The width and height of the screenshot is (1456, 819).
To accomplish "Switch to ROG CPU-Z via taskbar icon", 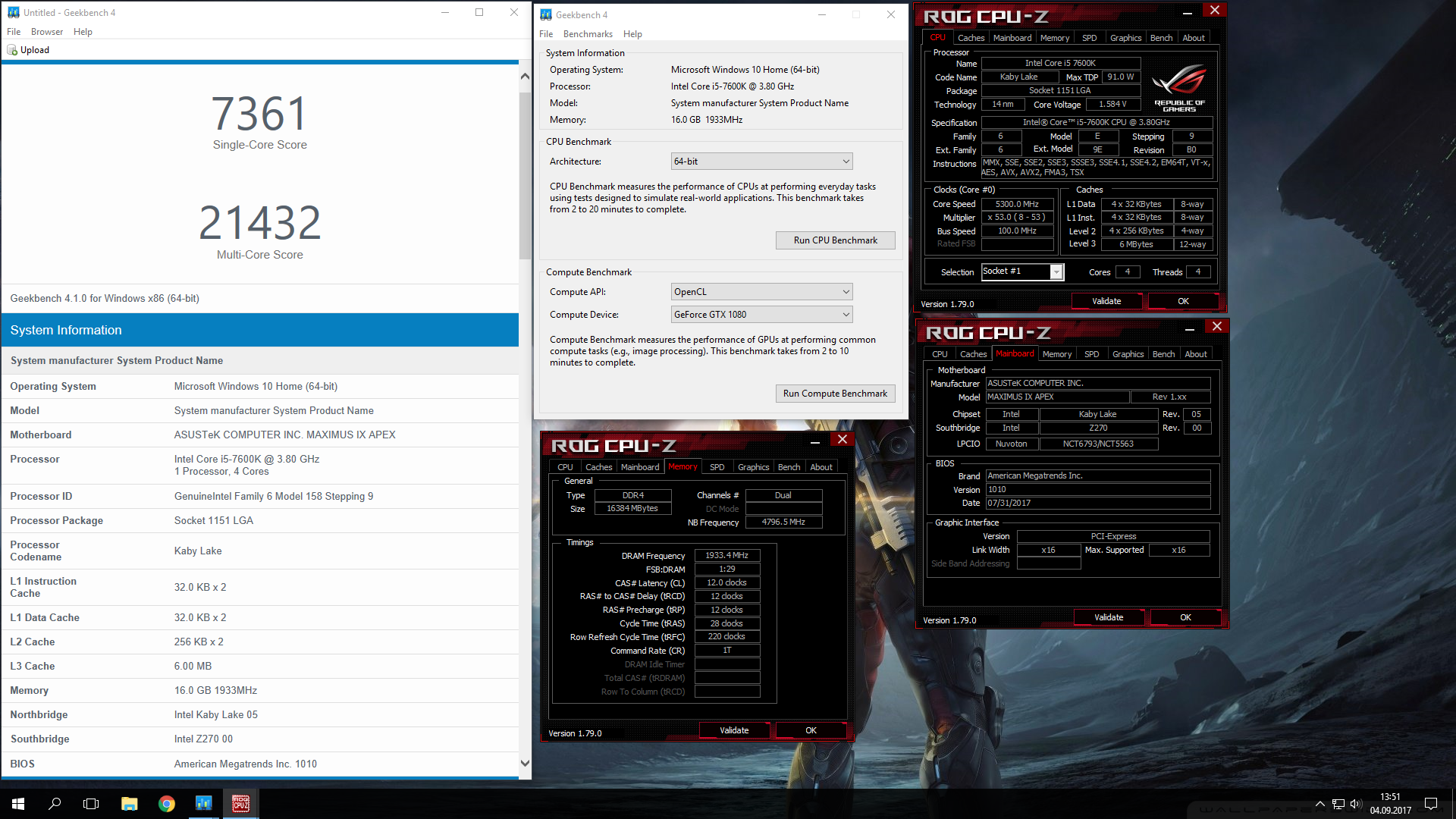I will pyautogui.click(x=241, y=804).
